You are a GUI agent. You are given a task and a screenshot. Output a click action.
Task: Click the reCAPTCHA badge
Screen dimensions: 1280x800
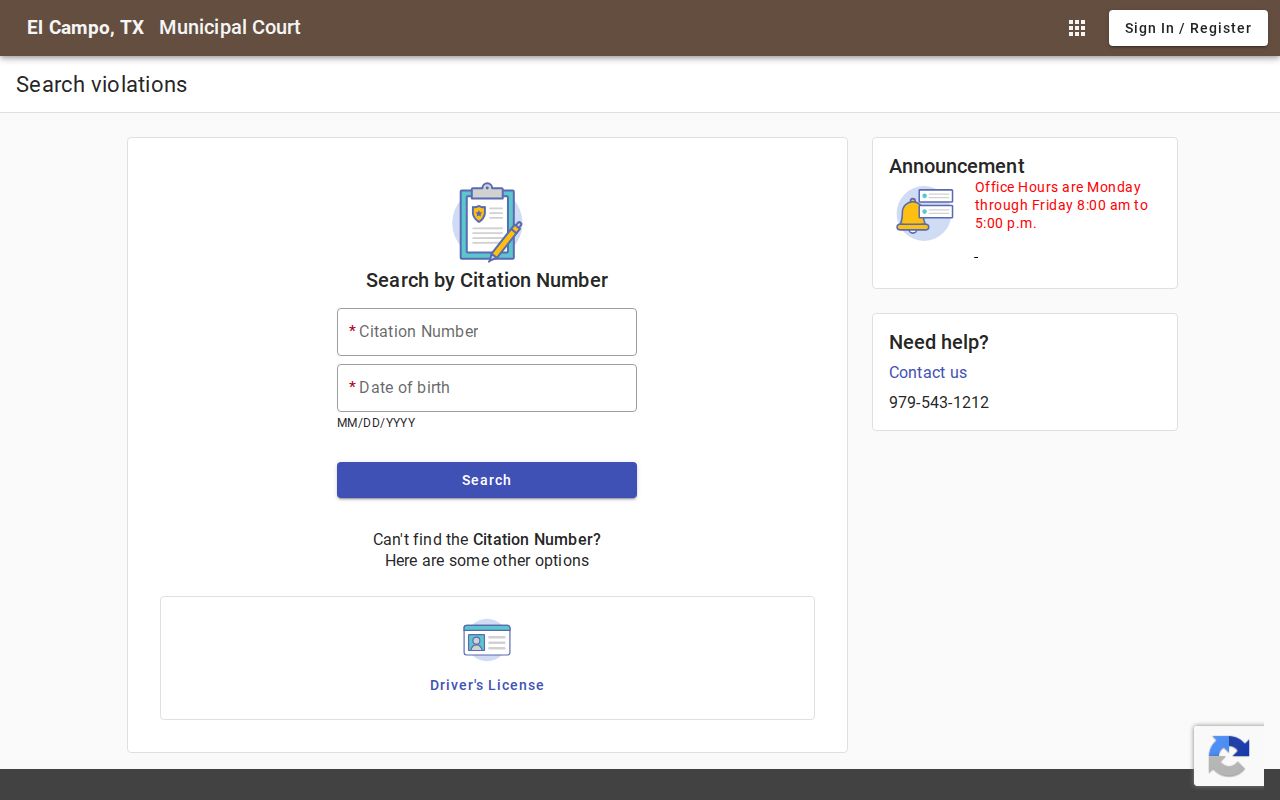(x=1229, y=756)
